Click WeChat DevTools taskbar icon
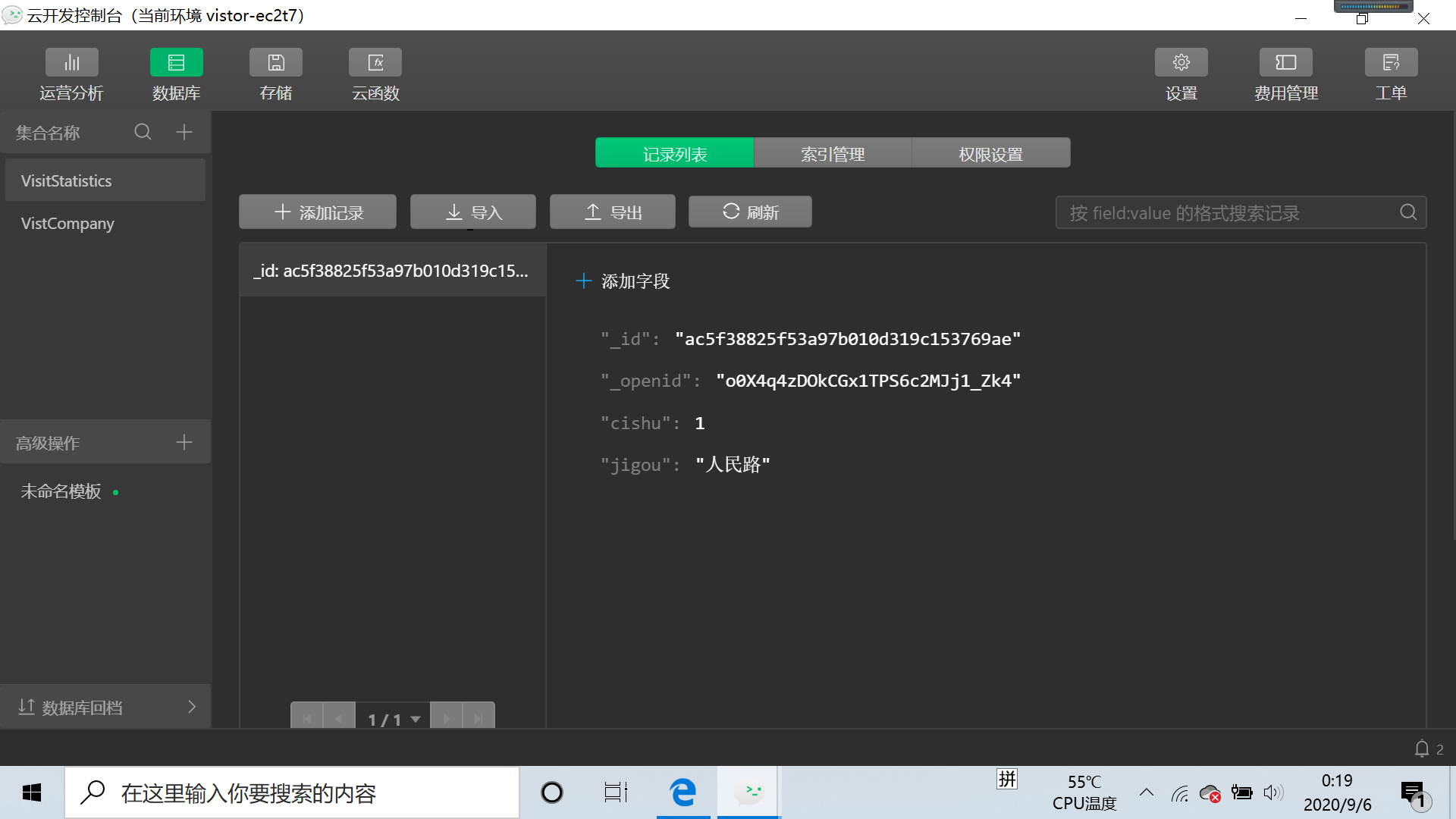1456x819 pixels. tap(748, 793)
